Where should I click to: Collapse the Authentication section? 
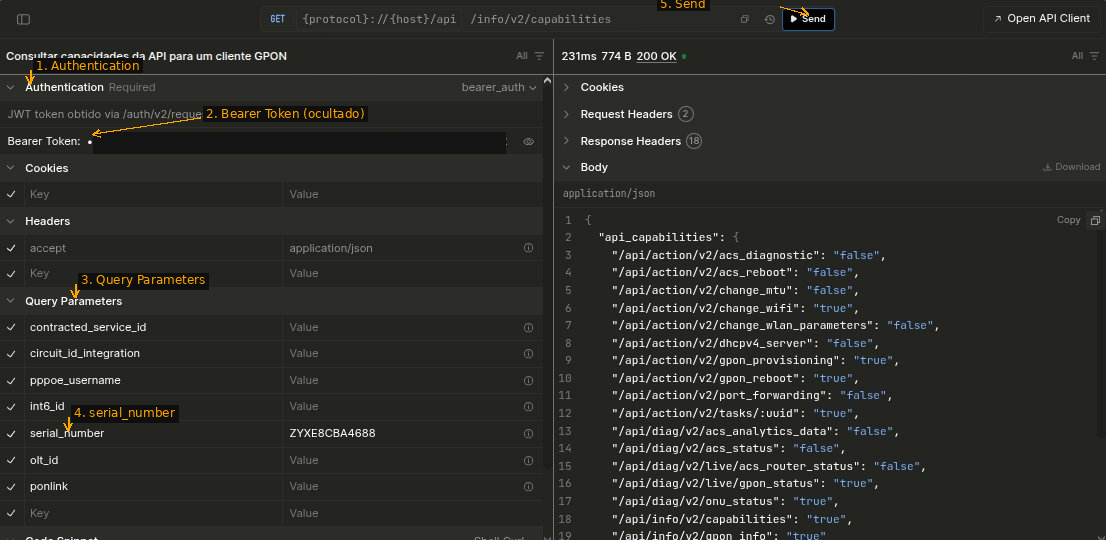click(x=11, y=87)
